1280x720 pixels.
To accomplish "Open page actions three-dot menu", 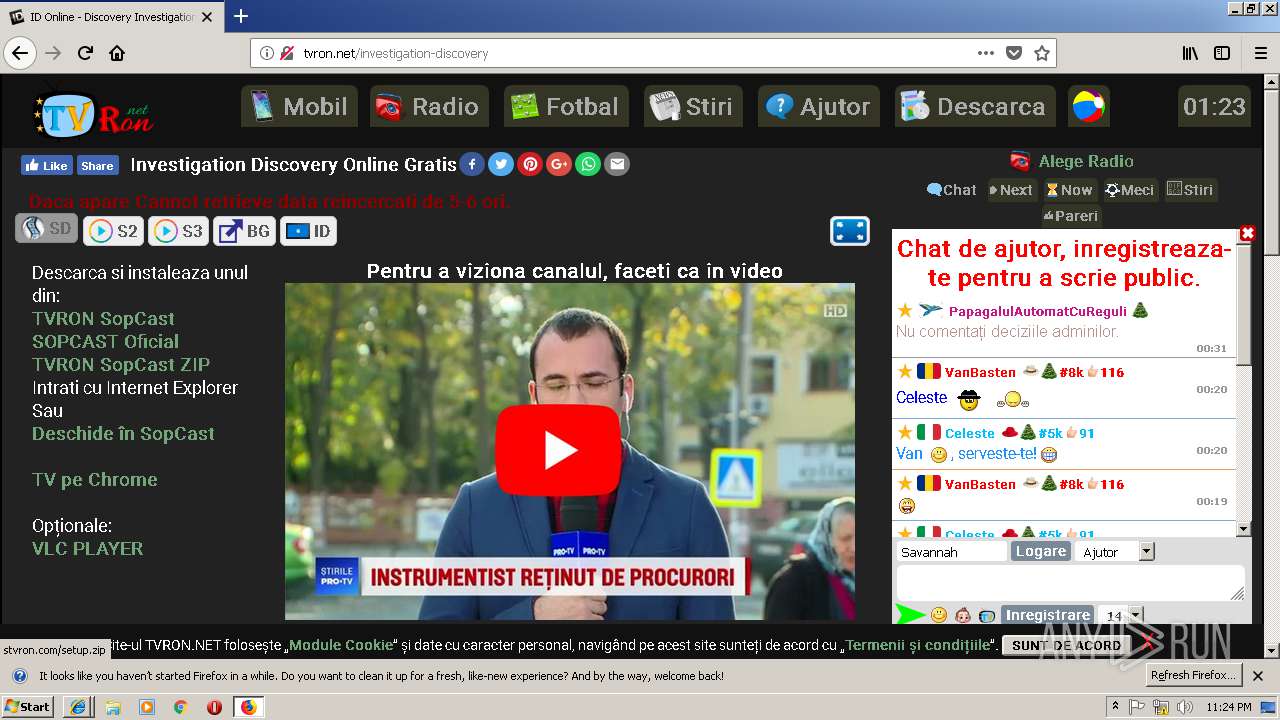I will [986, 53].
